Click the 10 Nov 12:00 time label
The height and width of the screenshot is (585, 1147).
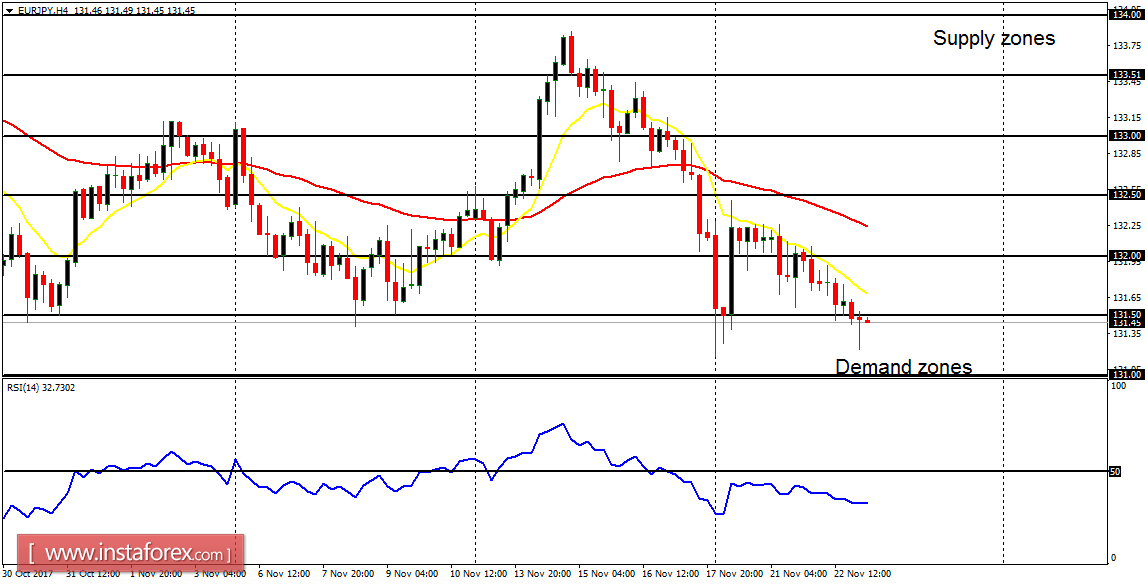tap(476, 573)
